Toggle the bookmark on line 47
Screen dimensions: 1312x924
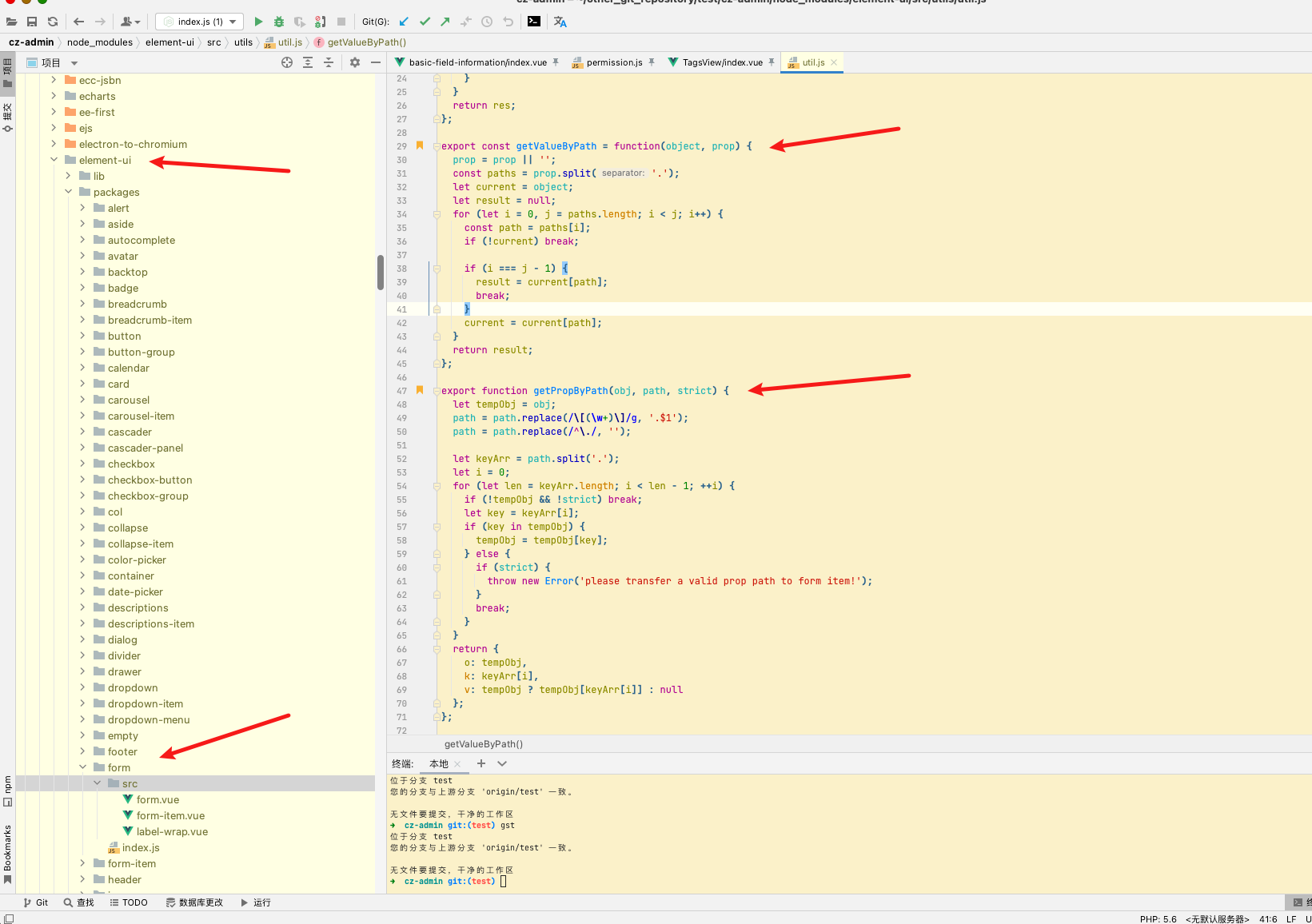coord(420,390)
